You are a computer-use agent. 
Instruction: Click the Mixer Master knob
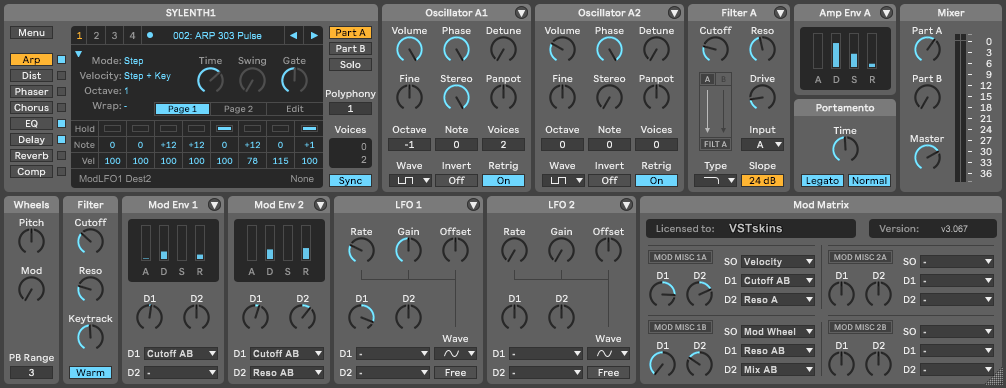click(x=927, y=157)
